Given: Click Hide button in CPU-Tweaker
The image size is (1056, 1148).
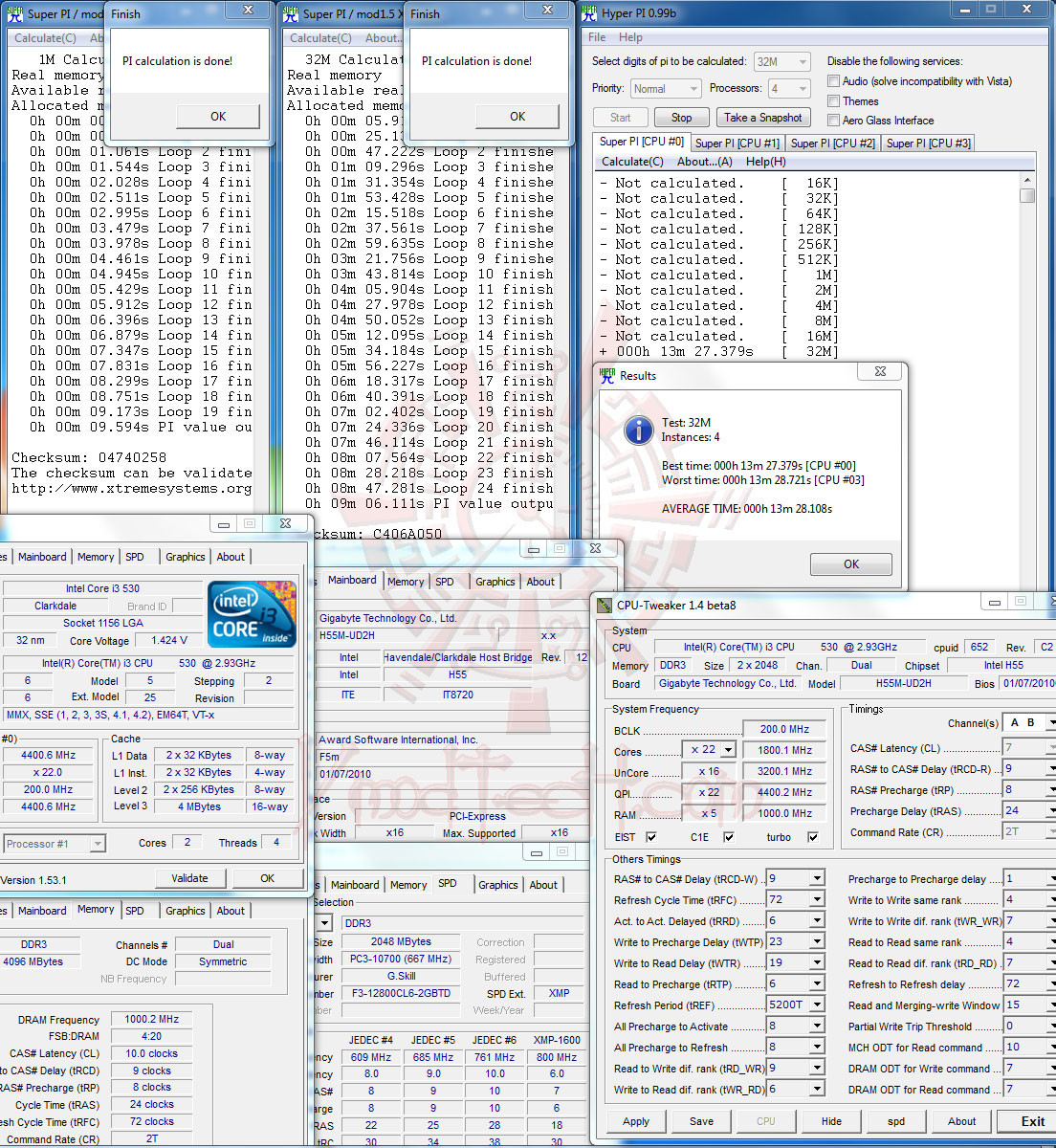Looking at the screenshot, I should [831, 1121].
